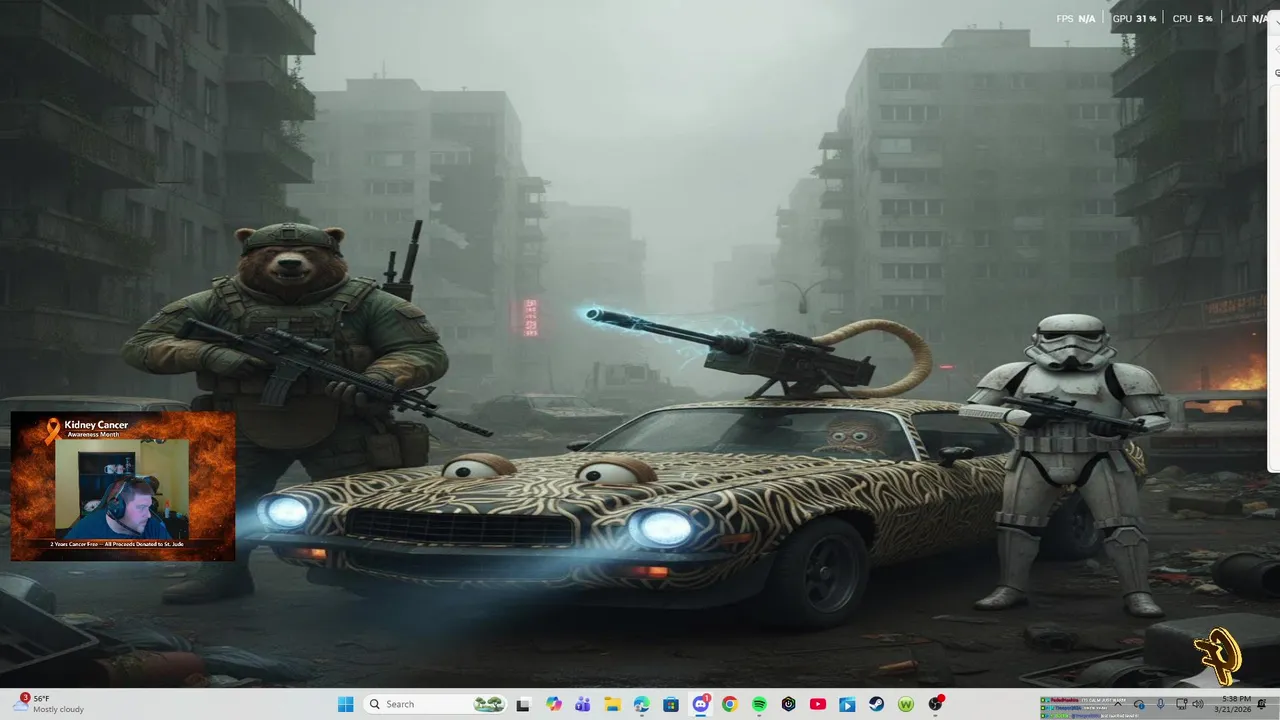Open notification bell in system tray
This screenshot has width=1280, height=720.
pos(1261,704)
